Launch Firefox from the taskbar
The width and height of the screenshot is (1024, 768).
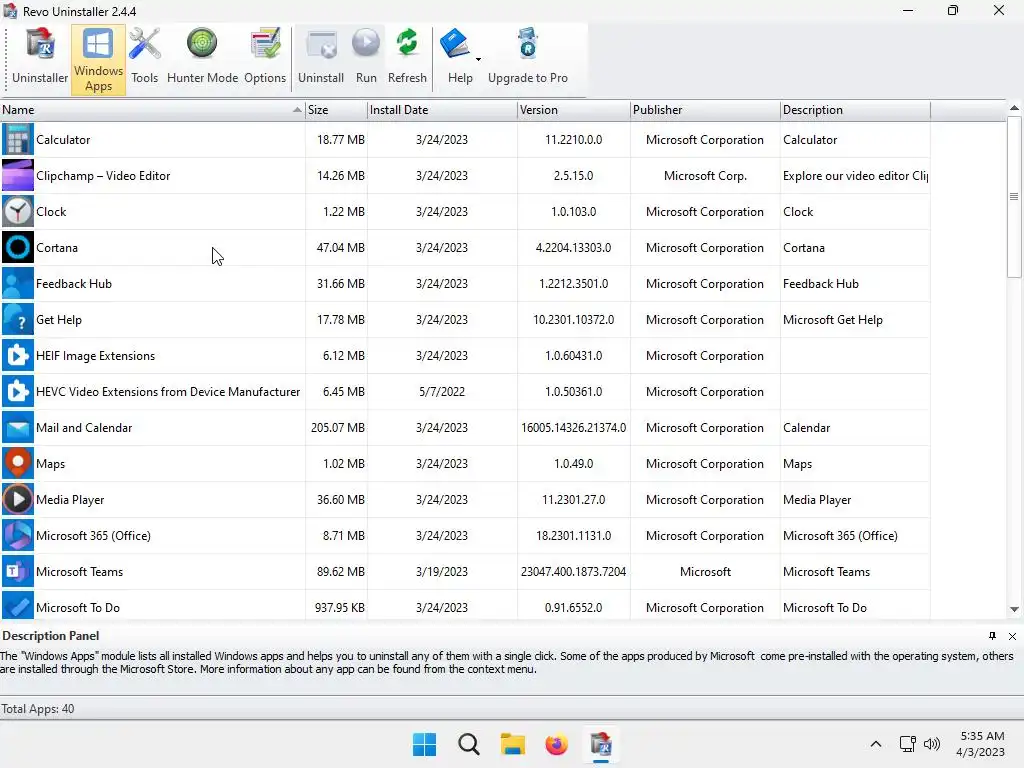coord(556,744)
